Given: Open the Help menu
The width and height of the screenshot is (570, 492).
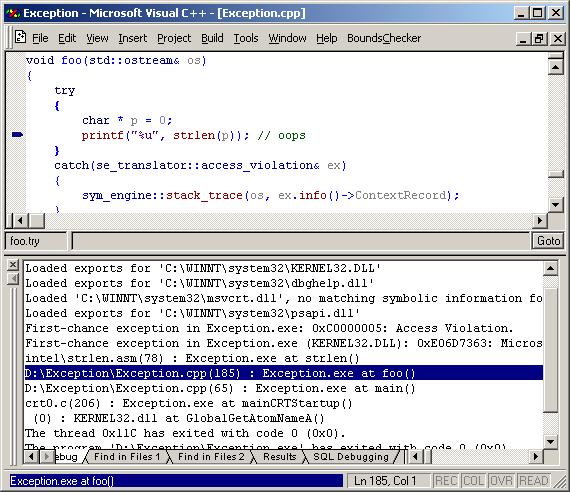Looking at the screenshot, I should point(326,38).
